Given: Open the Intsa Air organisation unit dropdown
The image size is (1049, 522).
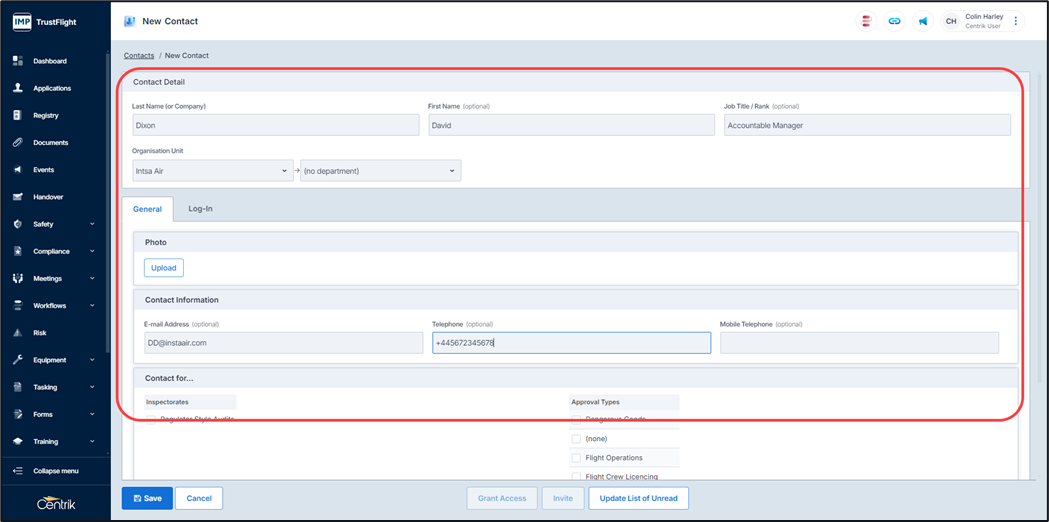Looking at the screenshot, I should [x=212, y=171].
